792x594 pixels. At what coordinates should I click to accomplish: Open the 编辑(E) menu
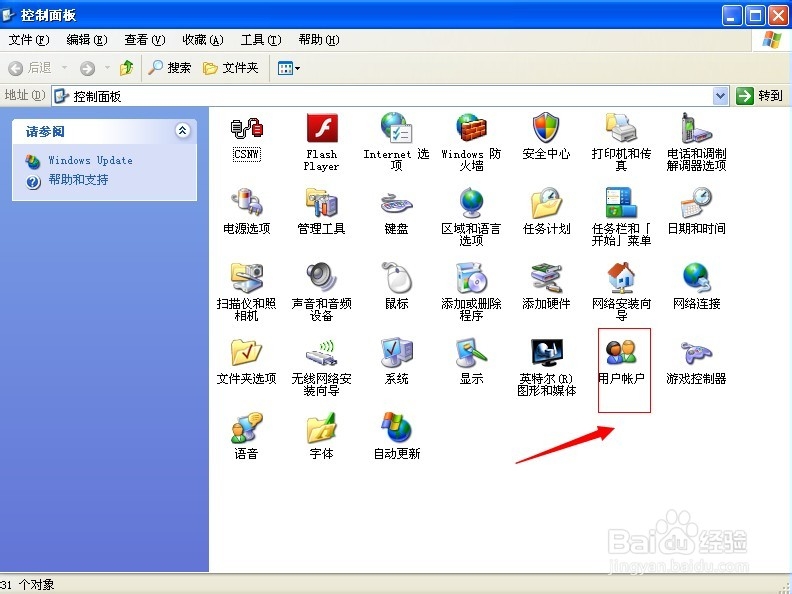(86, 40)
